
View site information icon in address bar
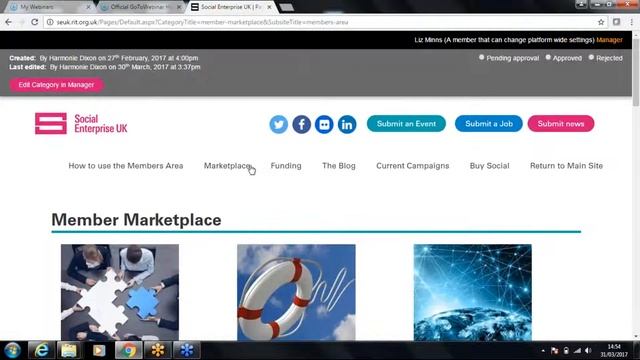(50, 22)
